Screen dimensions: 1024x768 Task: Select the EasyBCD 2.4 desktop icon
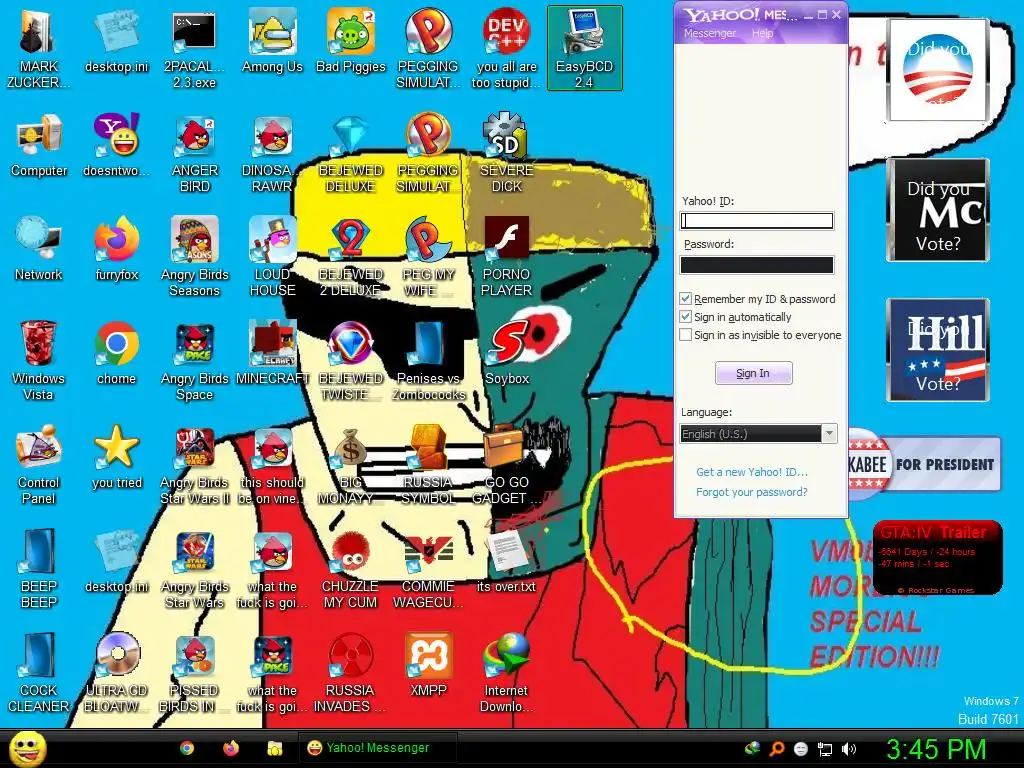tap(584, 48)
